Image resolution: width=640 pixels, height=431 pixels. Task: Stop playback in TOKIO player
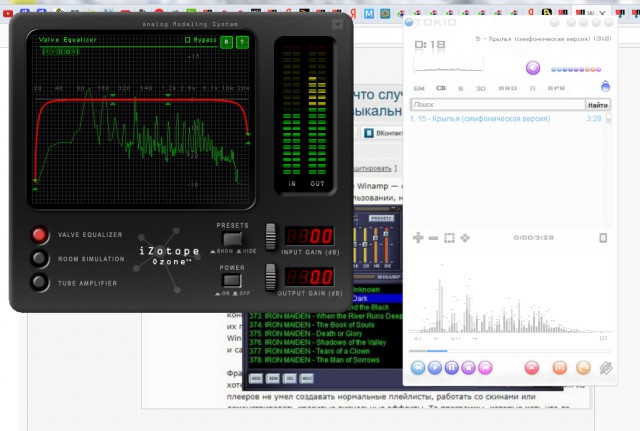point(468,368)
